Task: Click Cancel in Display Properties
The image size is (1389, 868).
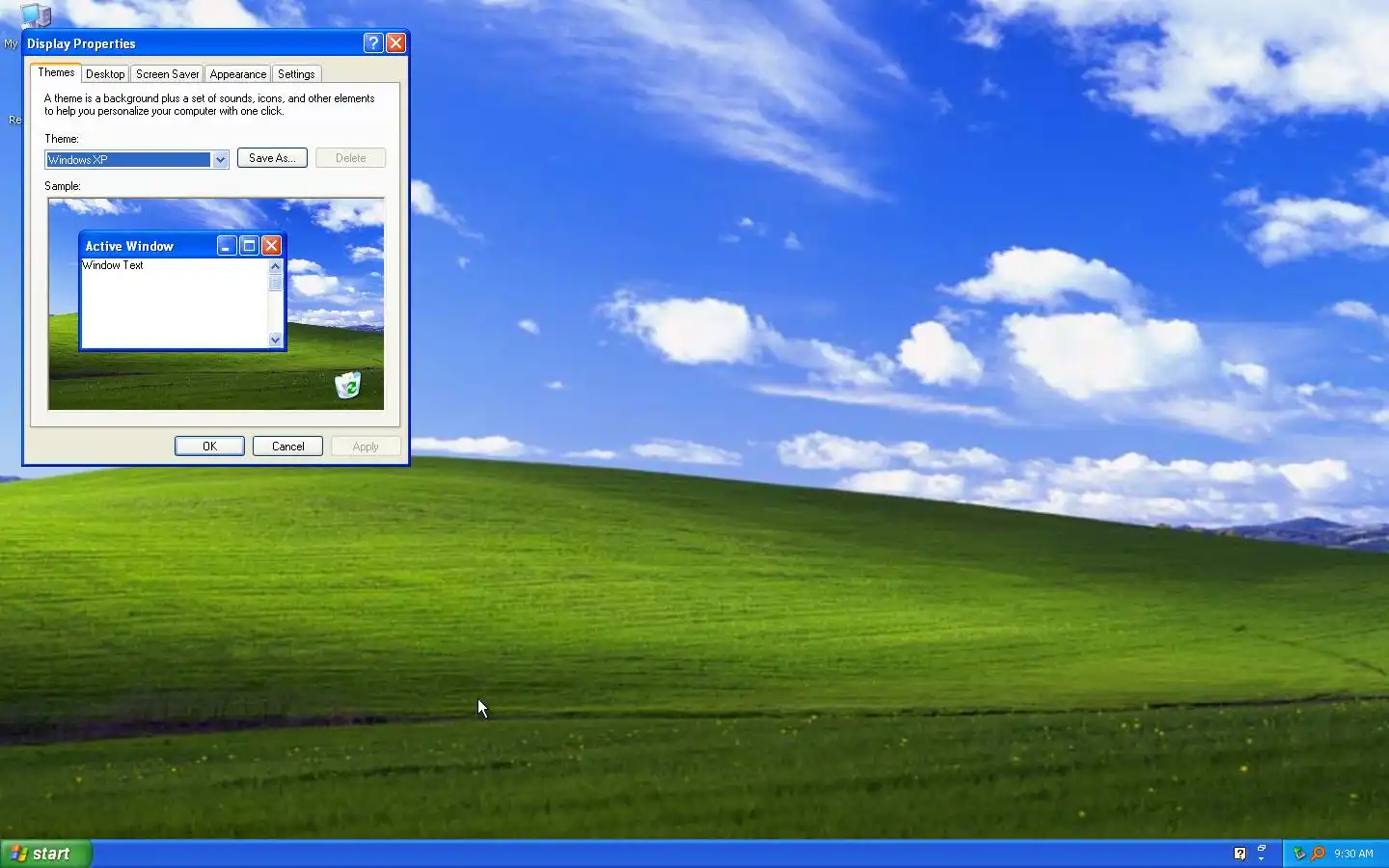Action: coord(287,447)
